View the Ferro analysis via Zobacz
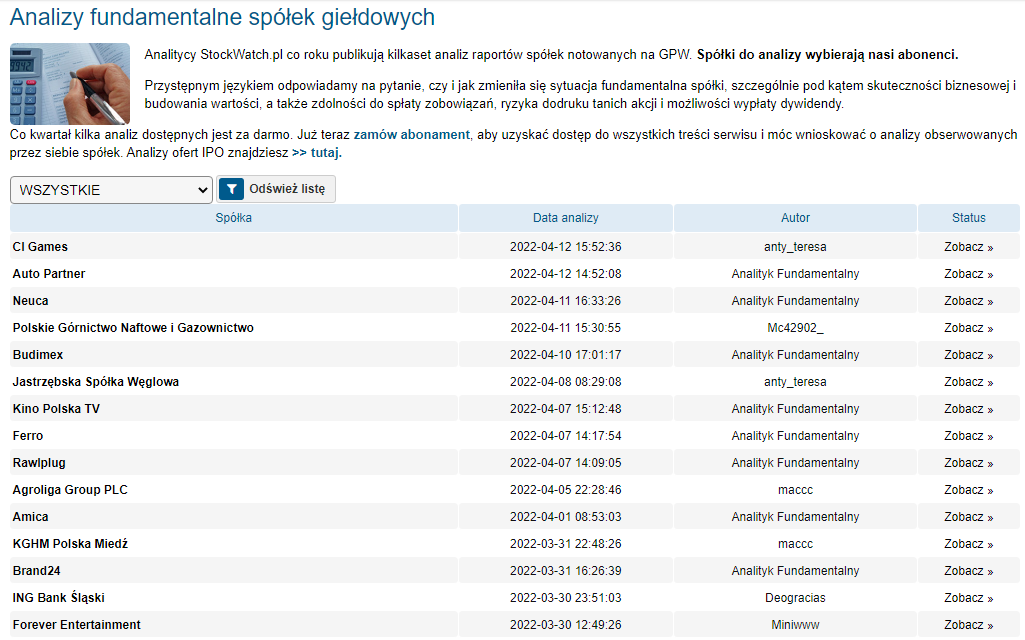1025x640 pixels. [x=968, y=436]
